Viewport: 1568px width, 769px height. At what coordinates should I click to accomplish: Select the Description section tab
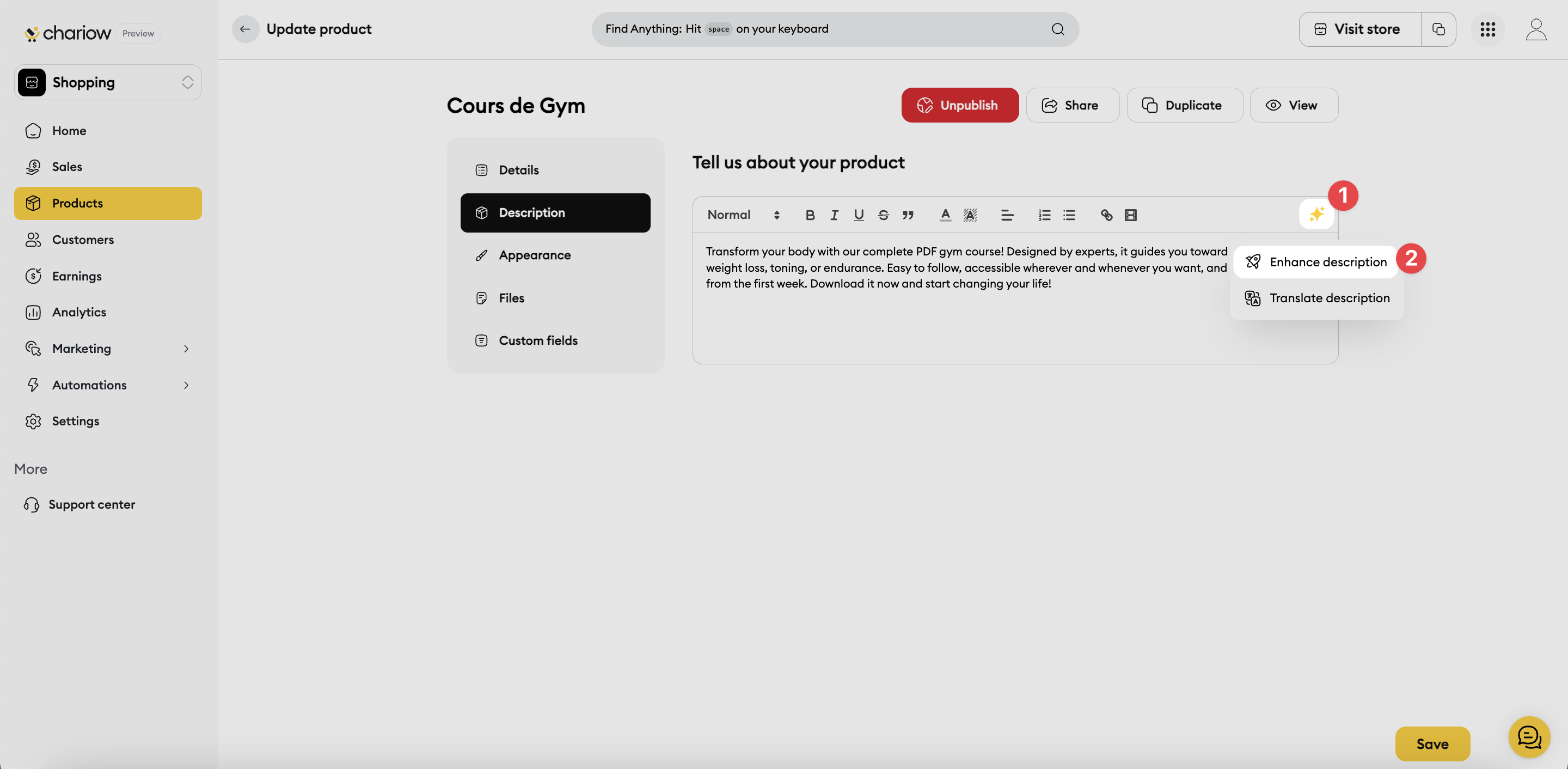[x=555, y=212]
